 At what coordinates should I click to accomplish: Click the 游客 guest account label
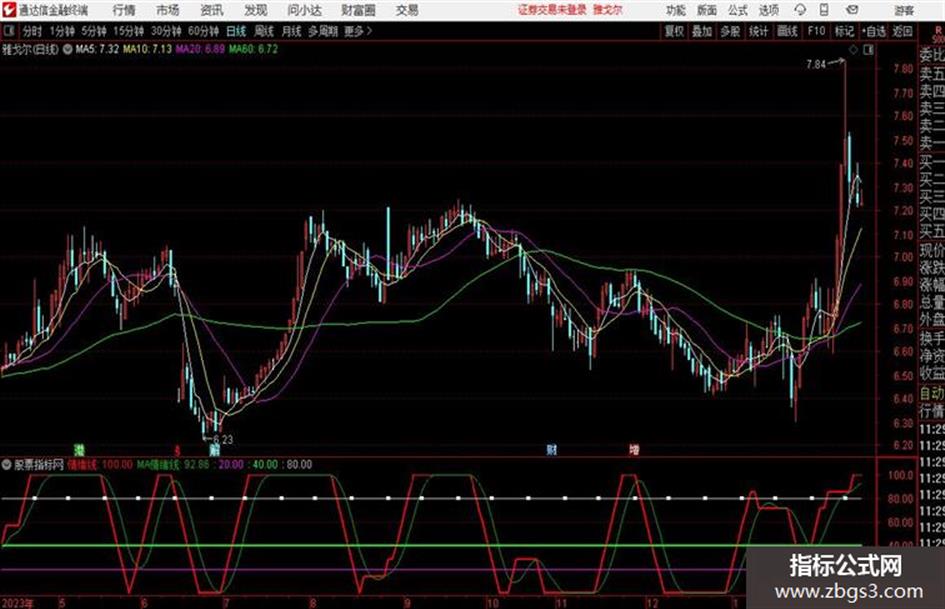[x=903, y=10]
